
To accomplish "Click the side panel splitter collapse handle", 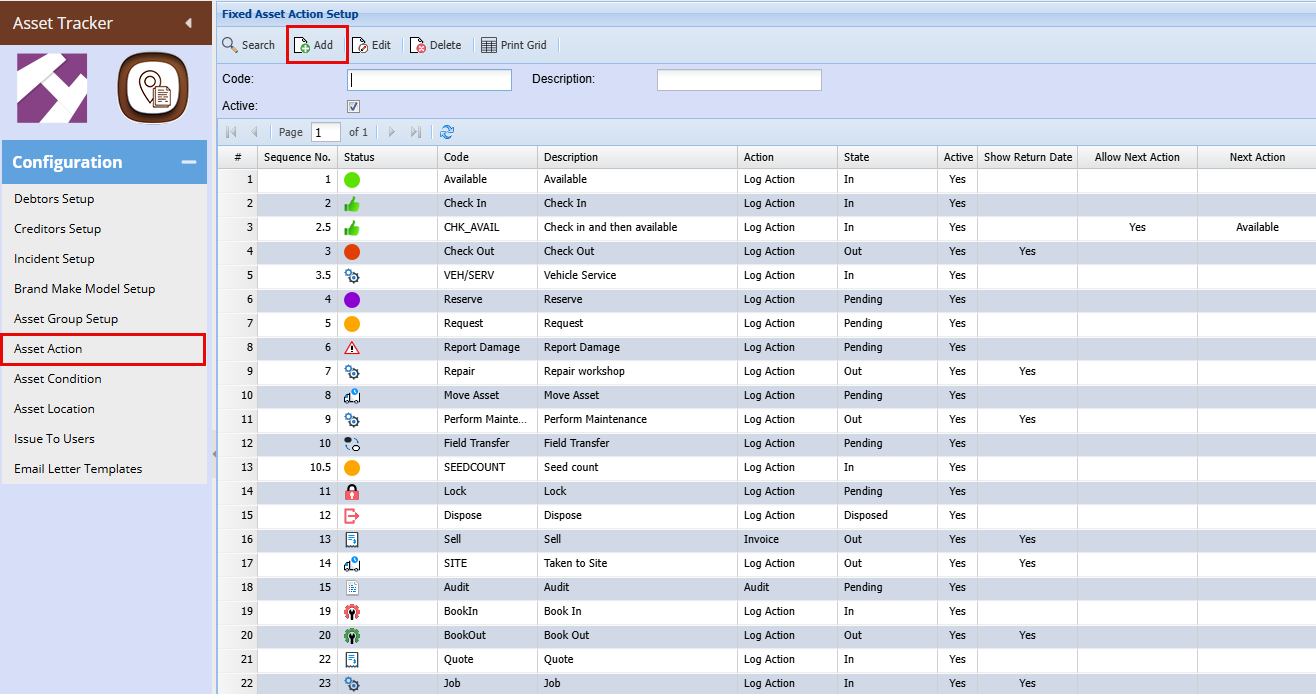I will 213,454.
